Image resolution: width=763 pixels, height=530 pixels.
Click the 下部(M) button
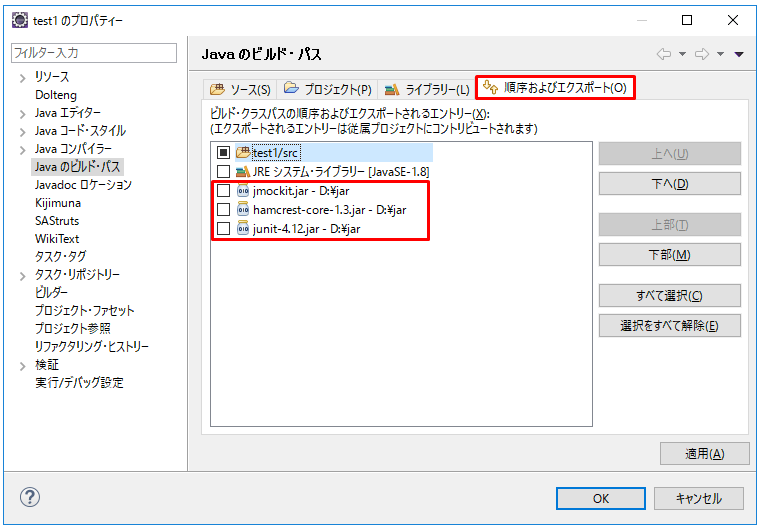pos(670,255)
